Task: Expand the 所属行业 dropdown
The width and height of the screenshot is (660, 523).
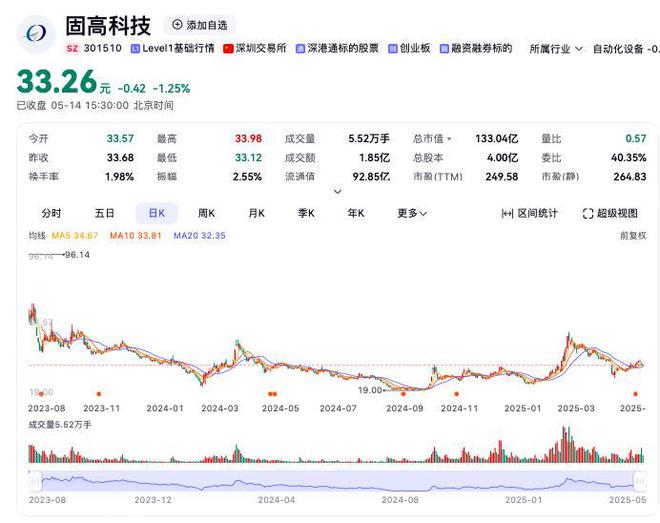Action: pos(556,49)
